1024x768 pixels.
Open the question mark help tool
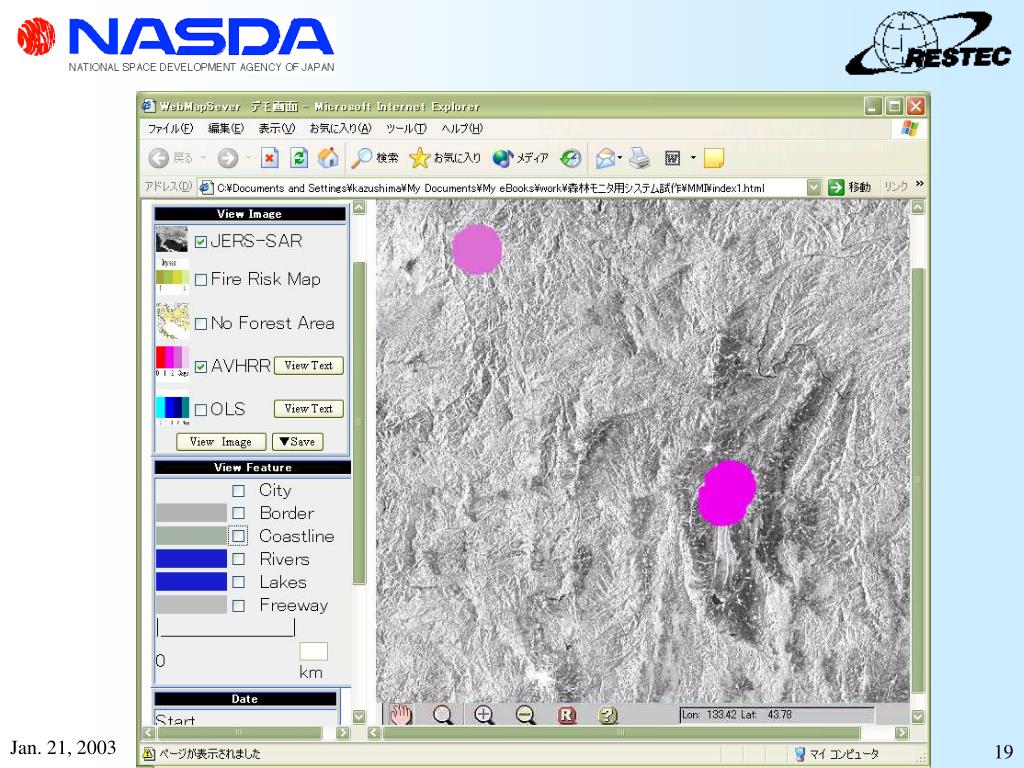tap(607, 714)
